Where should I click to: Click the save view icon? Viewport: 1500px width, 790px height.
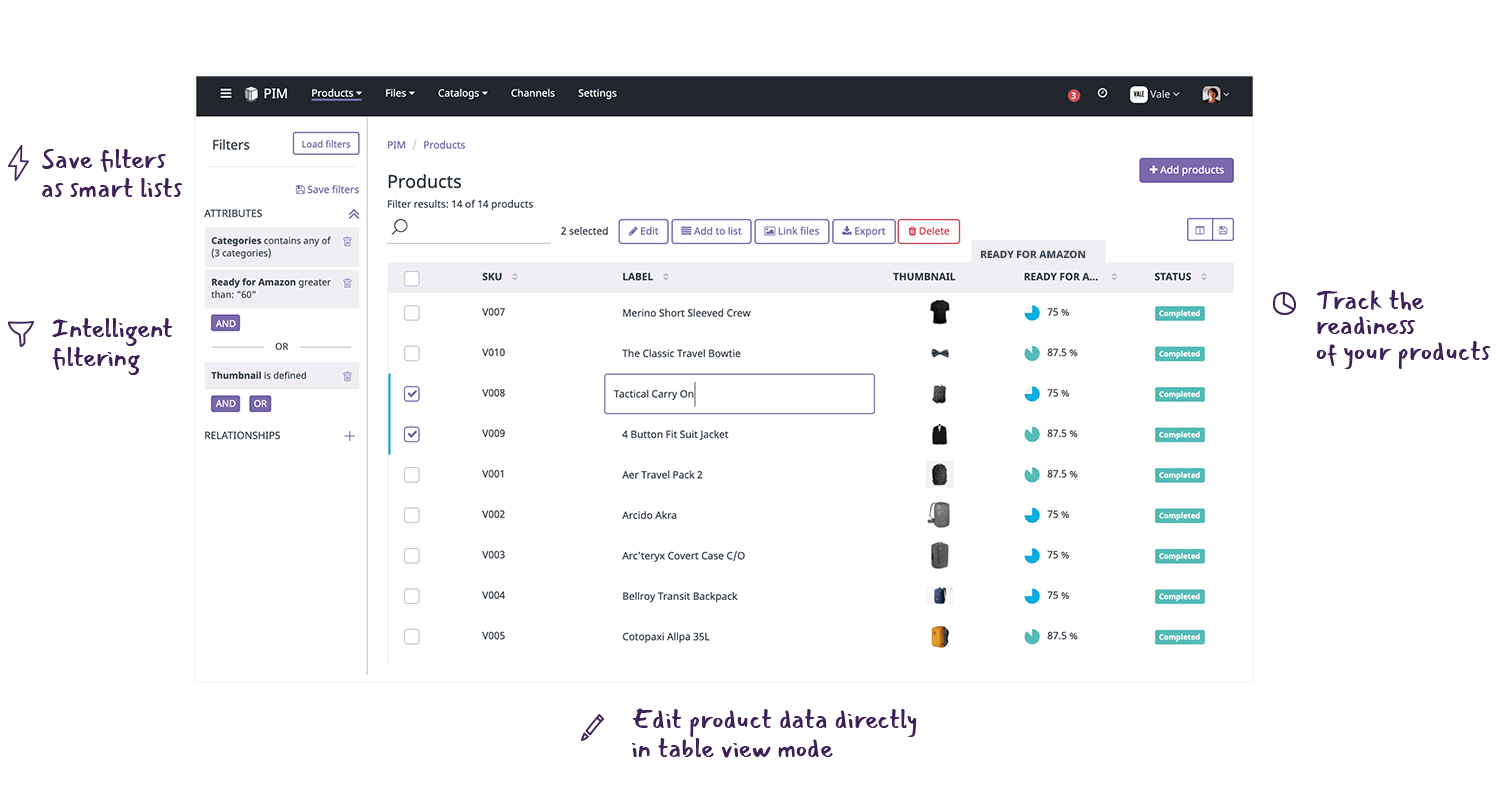point(1222,229)
